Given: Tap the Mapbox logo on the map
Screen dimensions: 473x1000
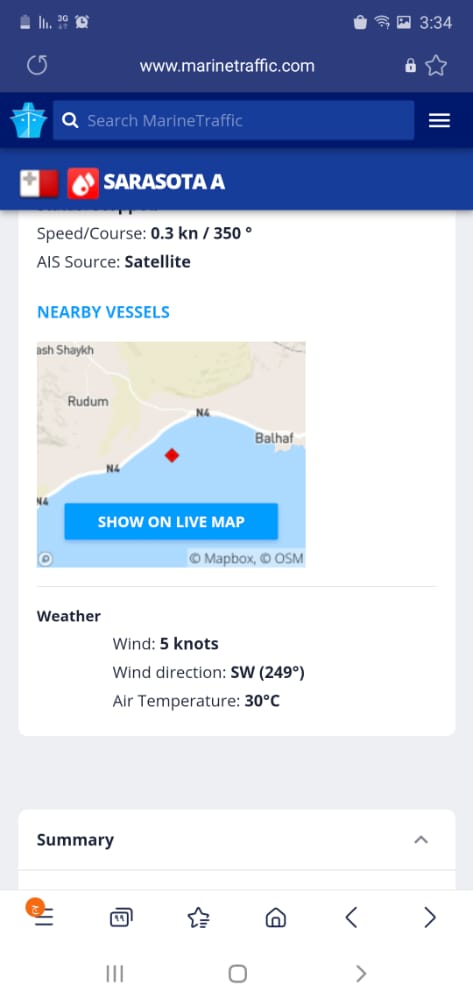Looking at the screenshot, I should 45,559.
